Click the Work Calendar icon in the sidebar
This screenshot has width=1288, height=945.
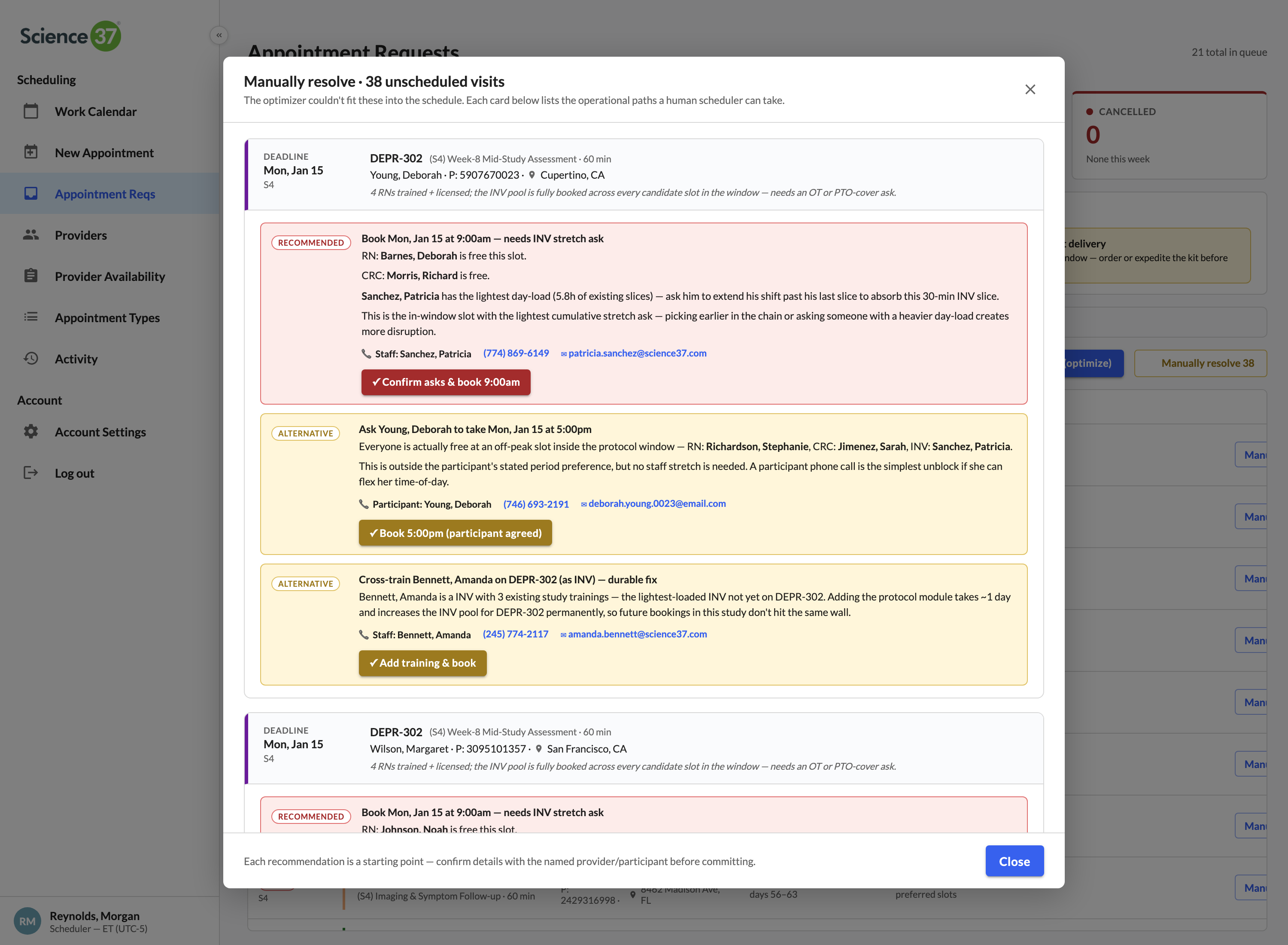coord(31,111)
